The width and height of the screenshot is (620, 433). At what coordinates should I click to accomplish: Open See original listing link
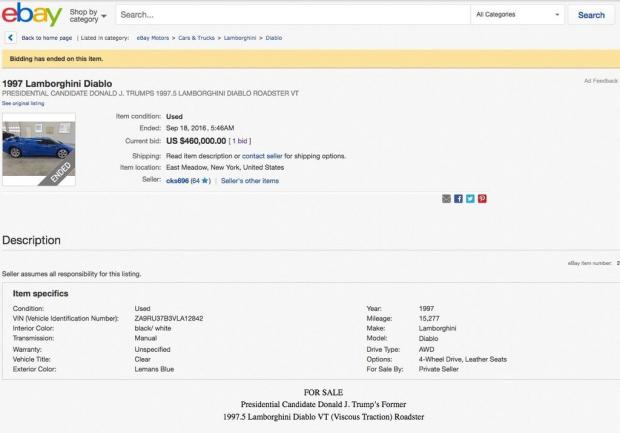(23, 103)
